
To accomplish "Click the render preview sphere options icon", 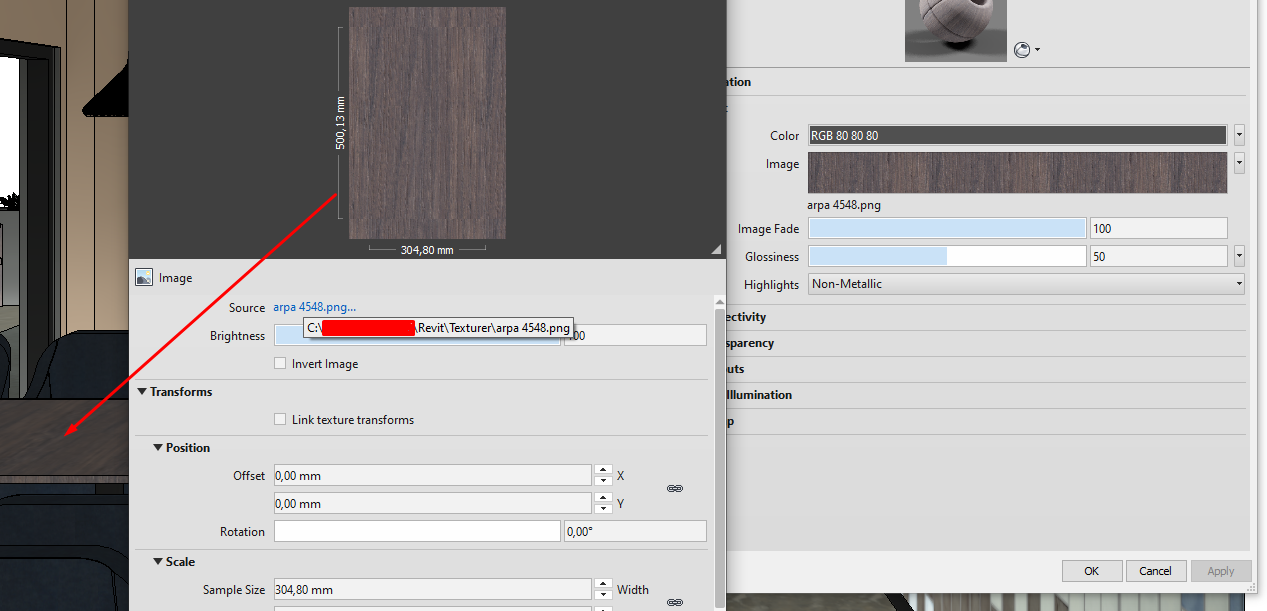I will coord(1021,49).
